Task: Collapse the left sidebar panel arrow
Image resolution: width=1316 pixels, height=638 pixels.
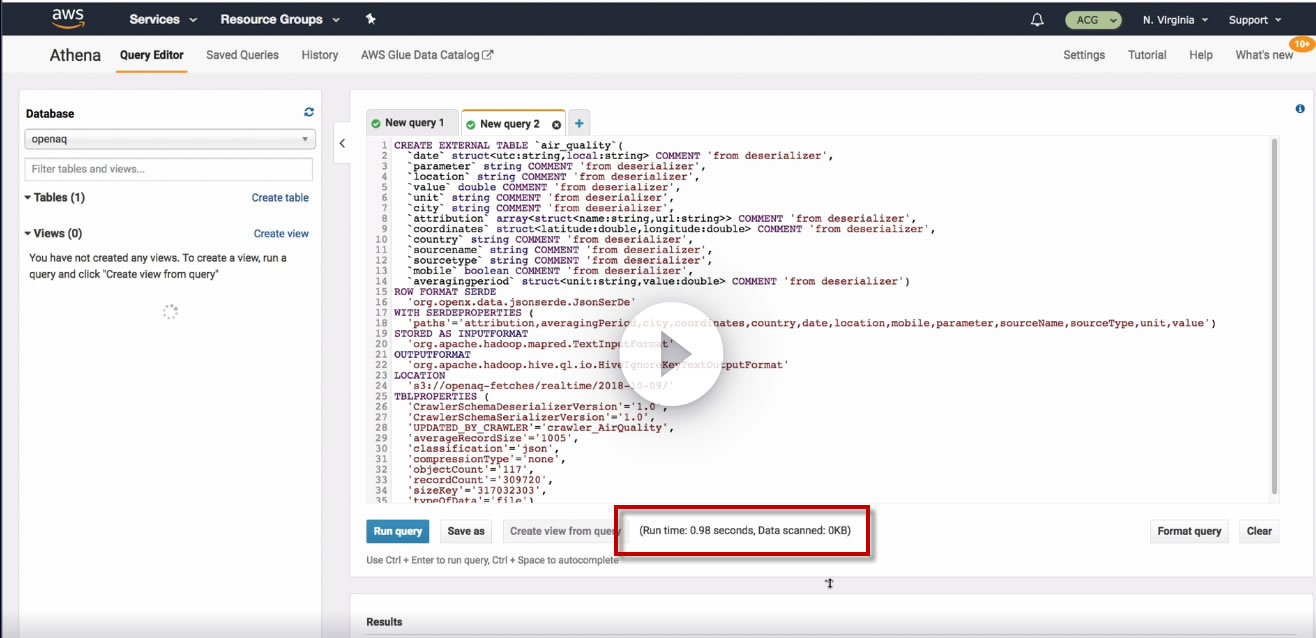Action: 342,143
